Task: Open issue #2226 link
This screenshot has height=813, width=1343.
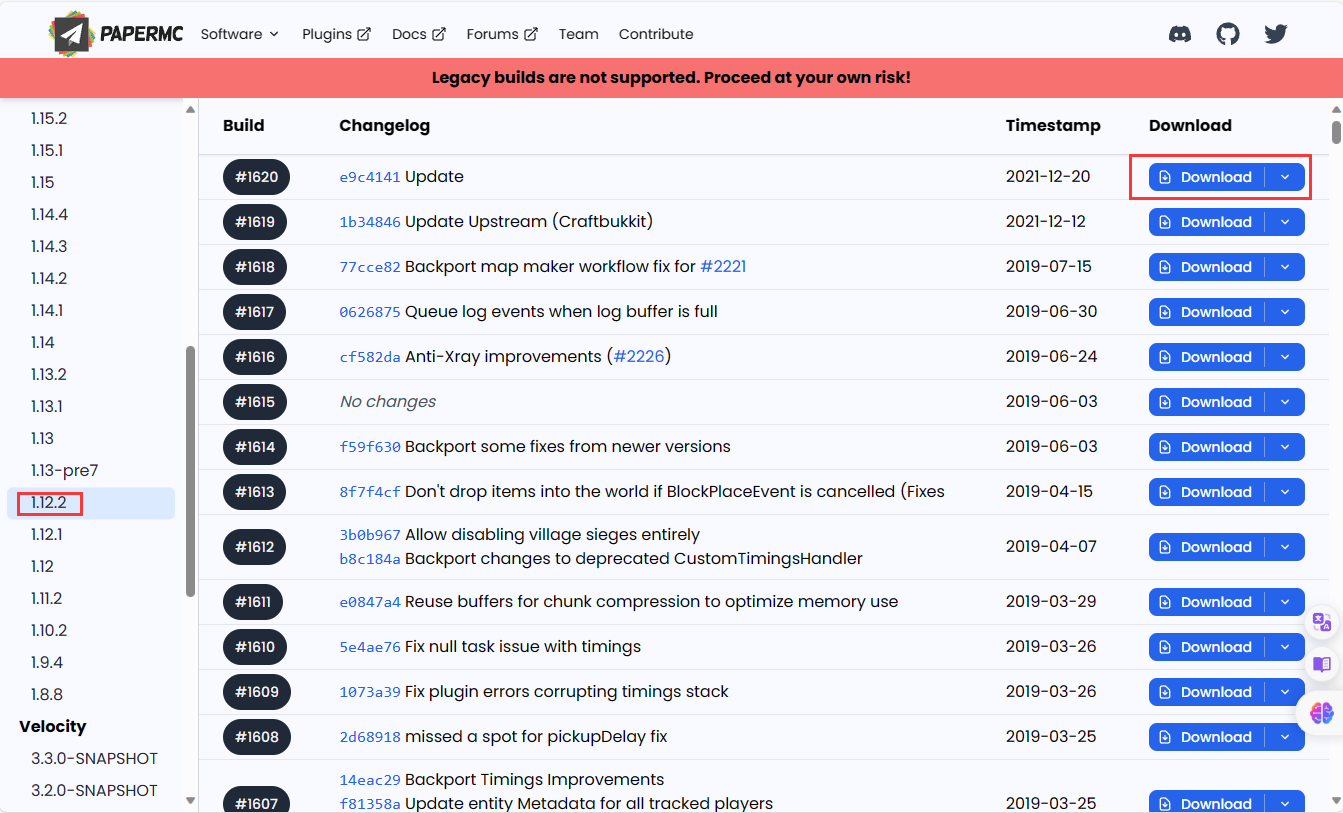Action: click(639, 357)
